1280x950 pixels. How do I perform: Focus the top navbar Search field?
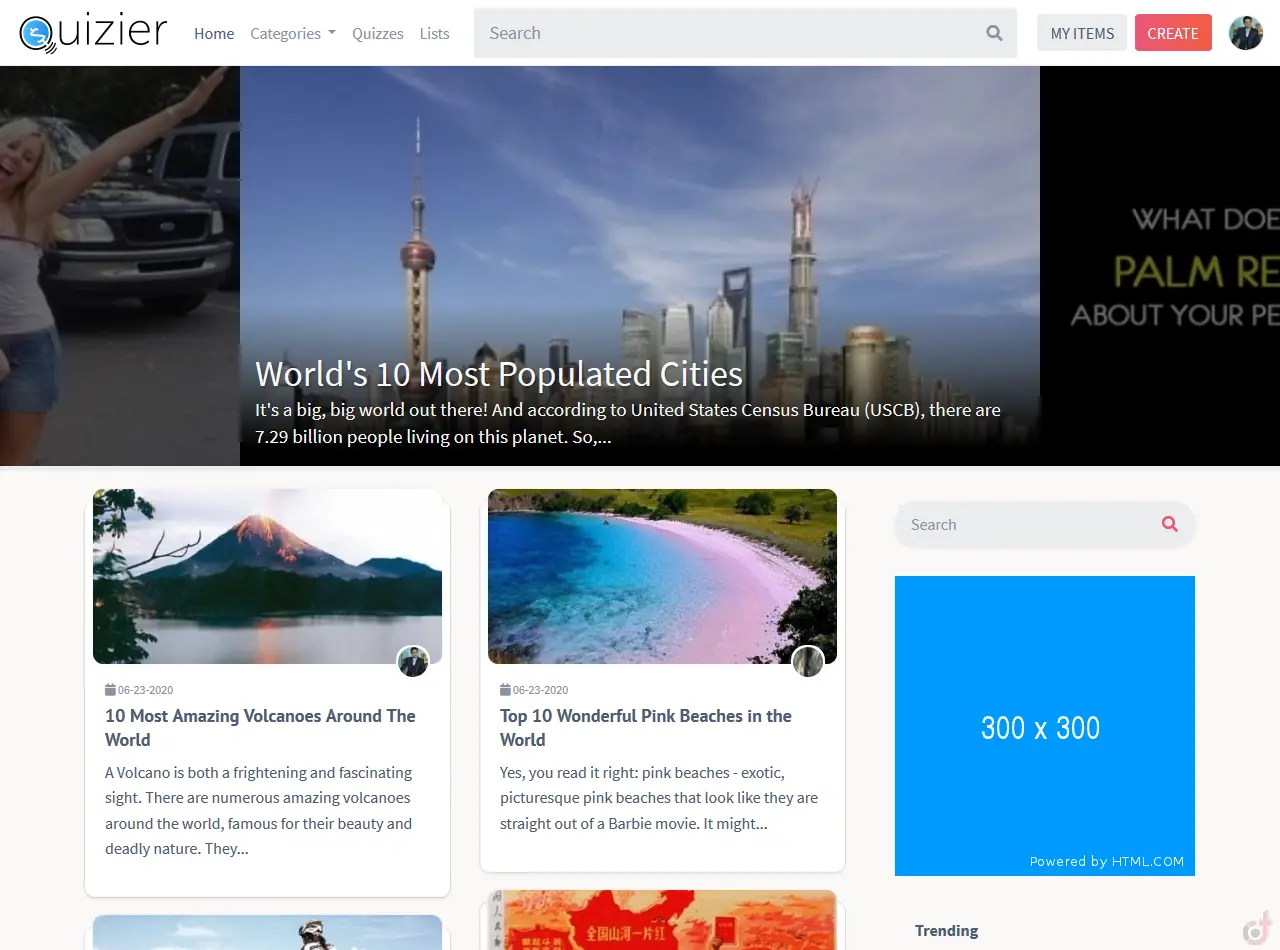point(725,33)
